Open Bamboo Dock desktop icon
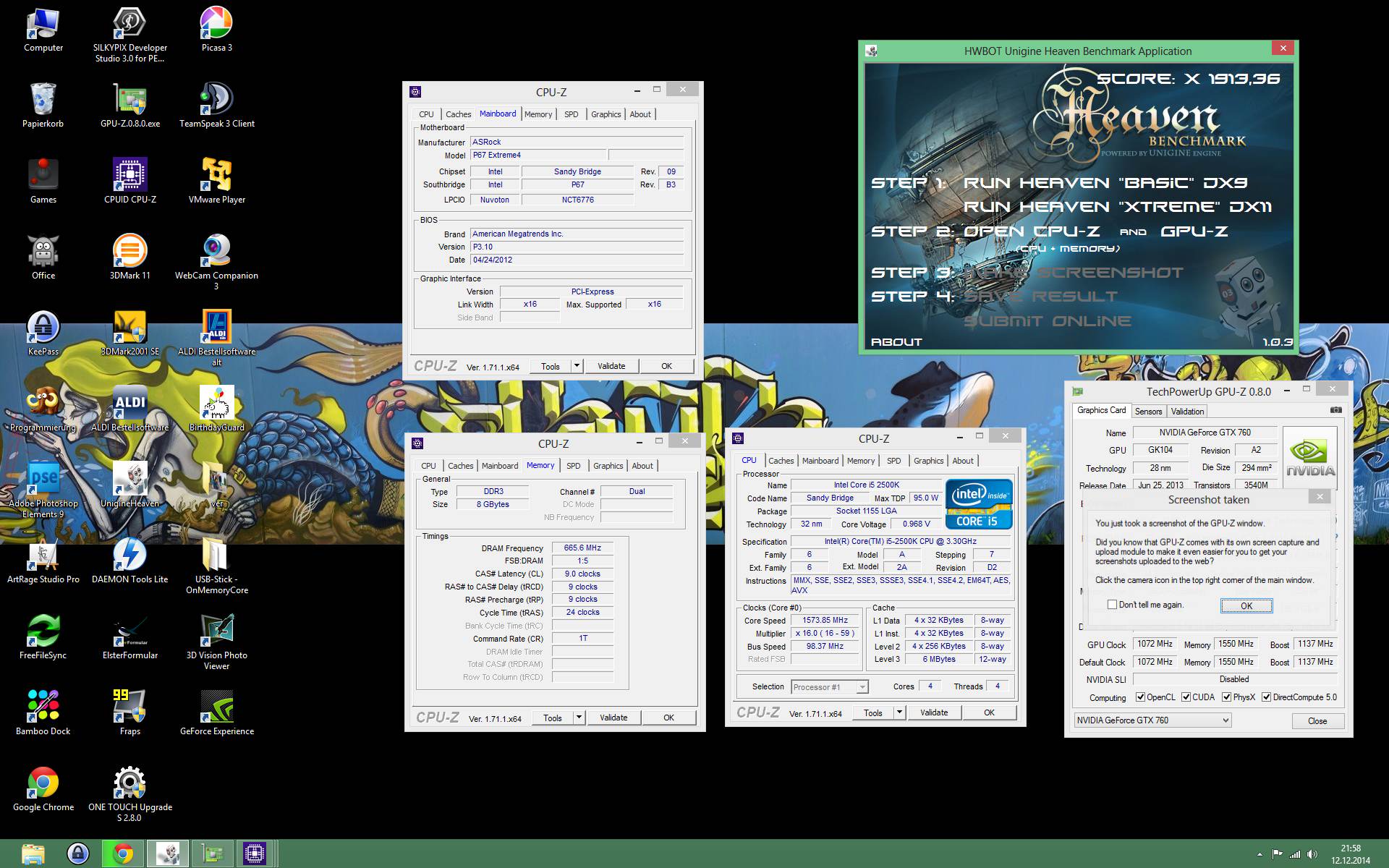Image resolution: width=1389 pixels, height=868 pixels. tap(43, 713)
